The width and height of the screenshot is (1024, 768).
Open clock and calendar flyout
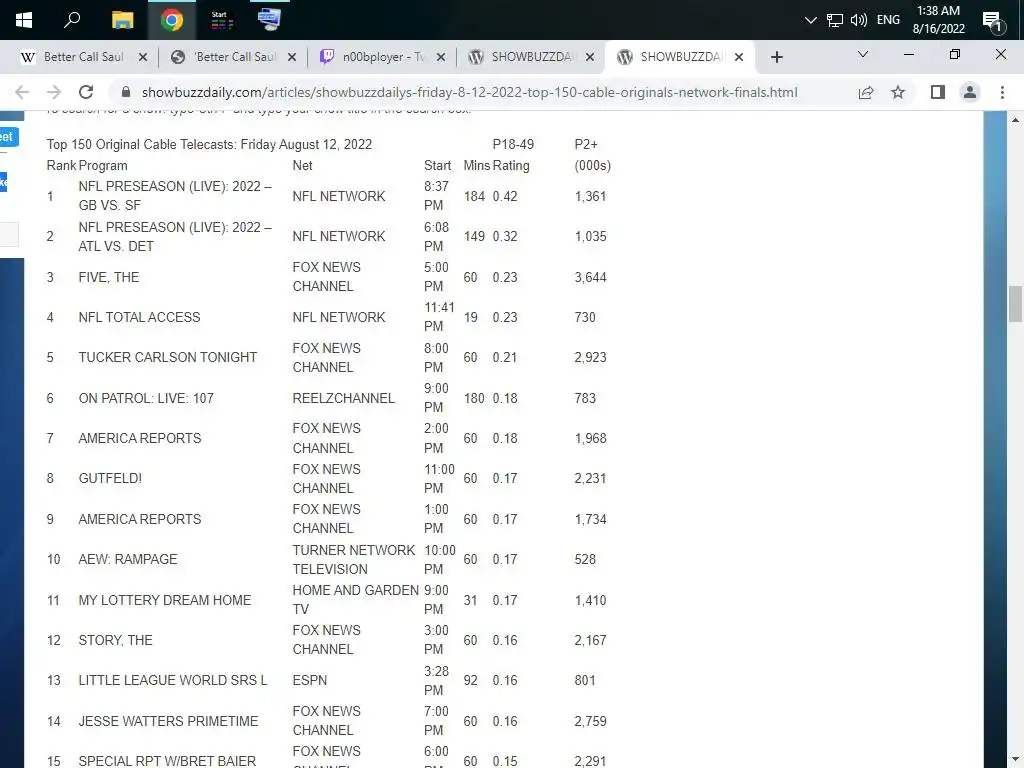point(938,20)
